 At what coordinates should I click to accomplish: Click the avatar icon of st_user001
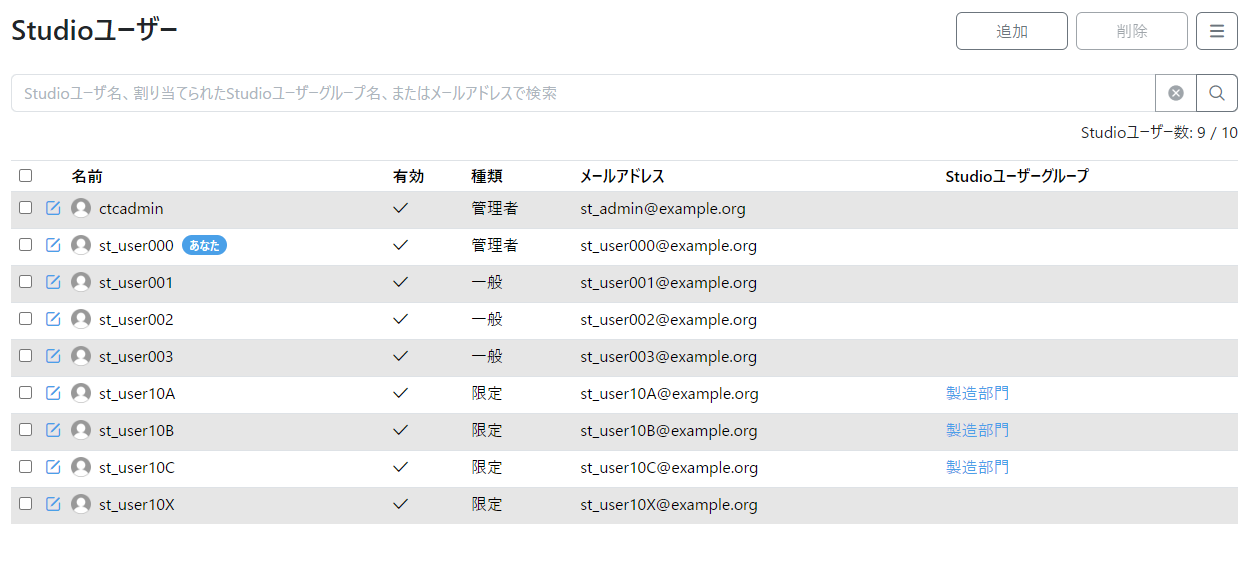point(81,282)
